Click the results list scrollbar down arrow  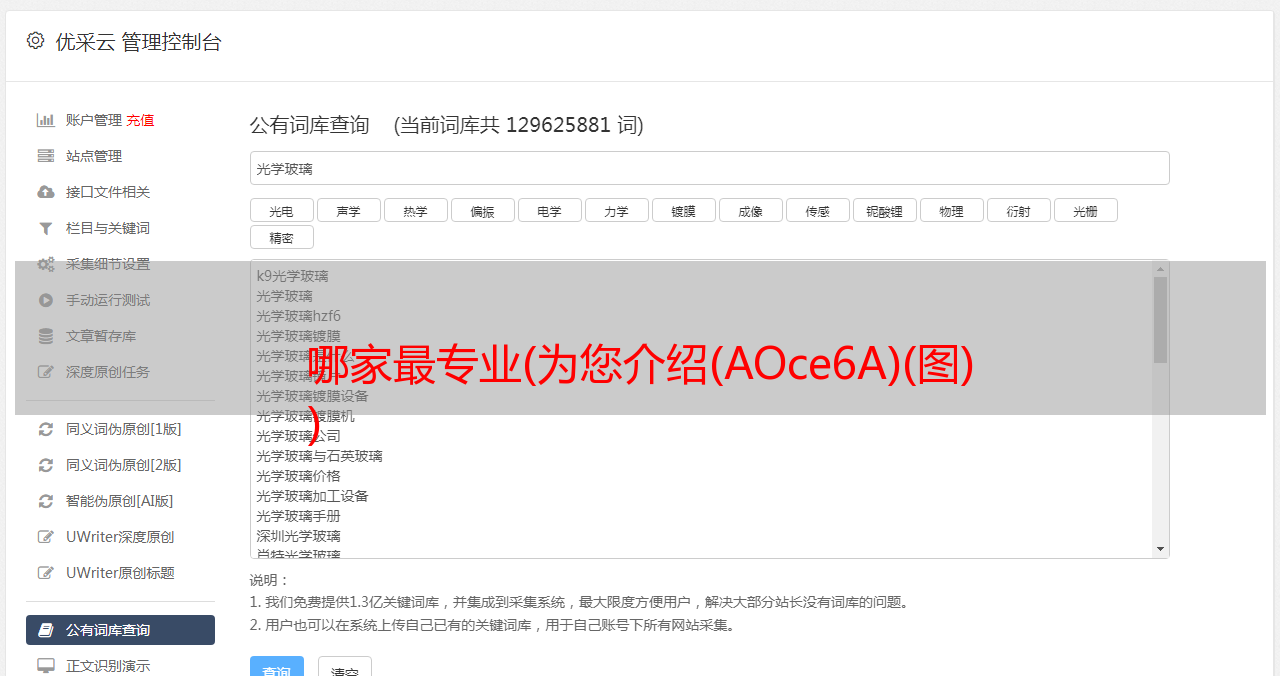(x=1160, y=549)
